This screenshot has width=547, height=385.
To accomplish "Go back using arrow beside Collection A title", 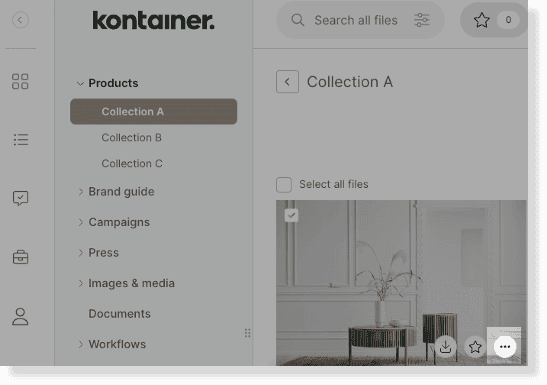I will tap(287, 82).
